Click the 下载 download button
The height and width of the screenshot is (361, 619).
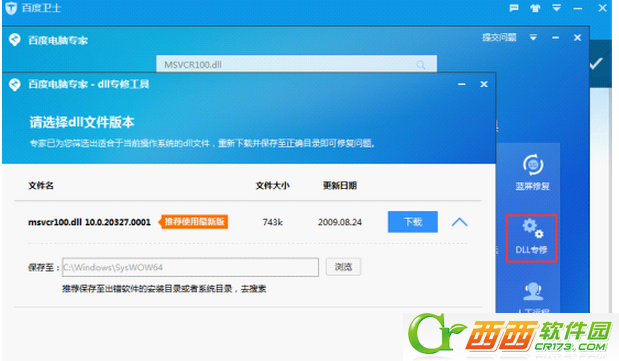(413, 222)
